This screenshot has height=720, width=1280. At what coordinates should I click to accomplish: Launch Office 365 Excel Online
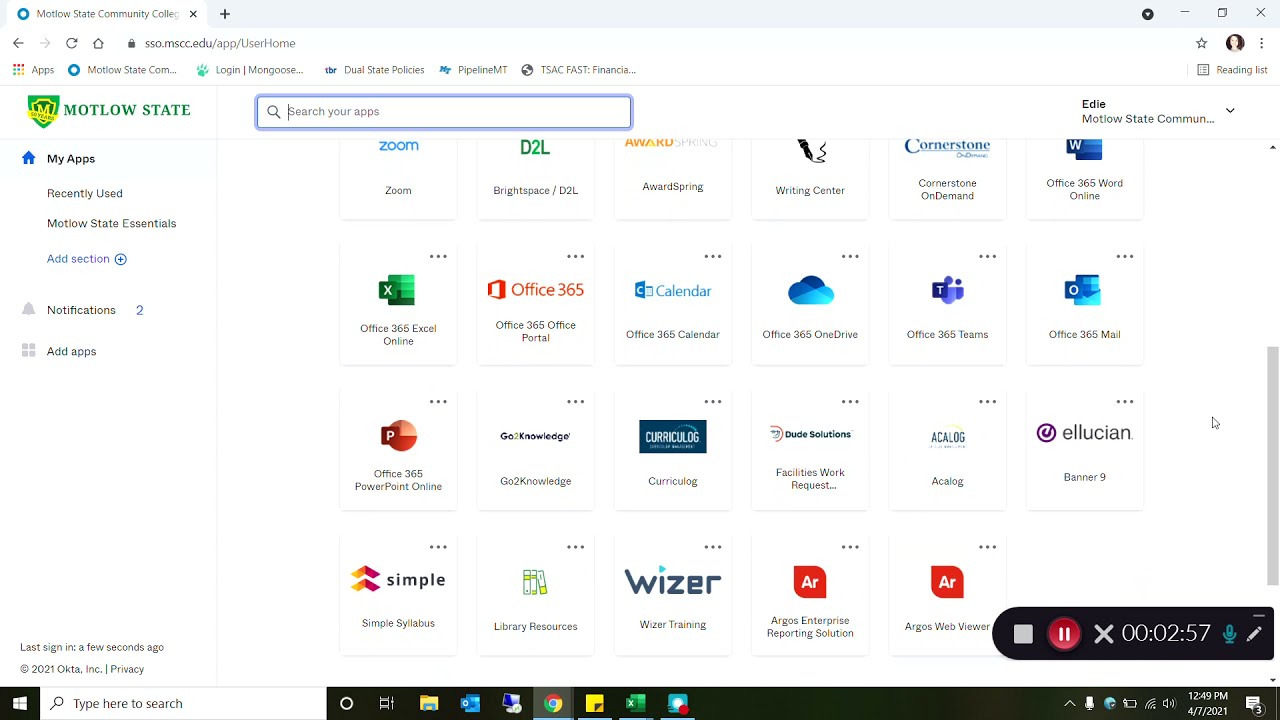(398, 305)
